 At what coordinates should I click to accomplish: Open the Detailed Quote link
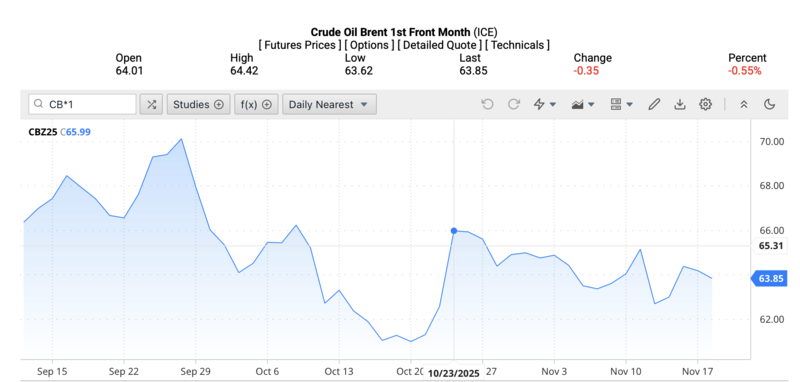pyautogui.click(x=439, y=45)
